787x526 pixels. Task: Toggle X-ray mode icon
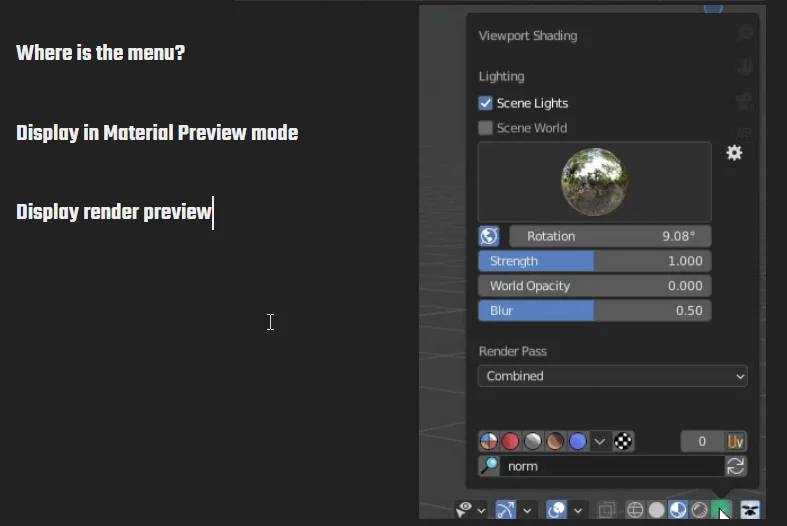607,510
